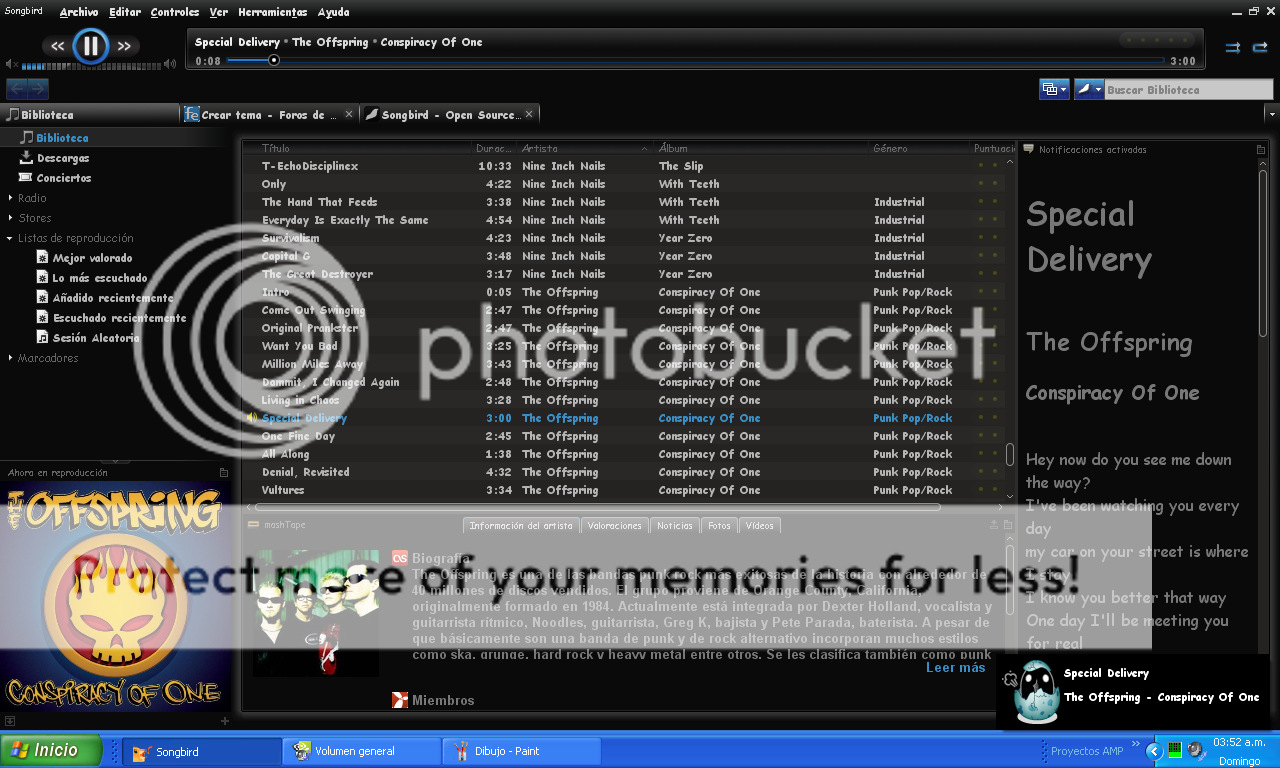This screenshot has width=1280, height=768.
Task: Open the Sesión Aleatoria playlist
Action: 96,338
